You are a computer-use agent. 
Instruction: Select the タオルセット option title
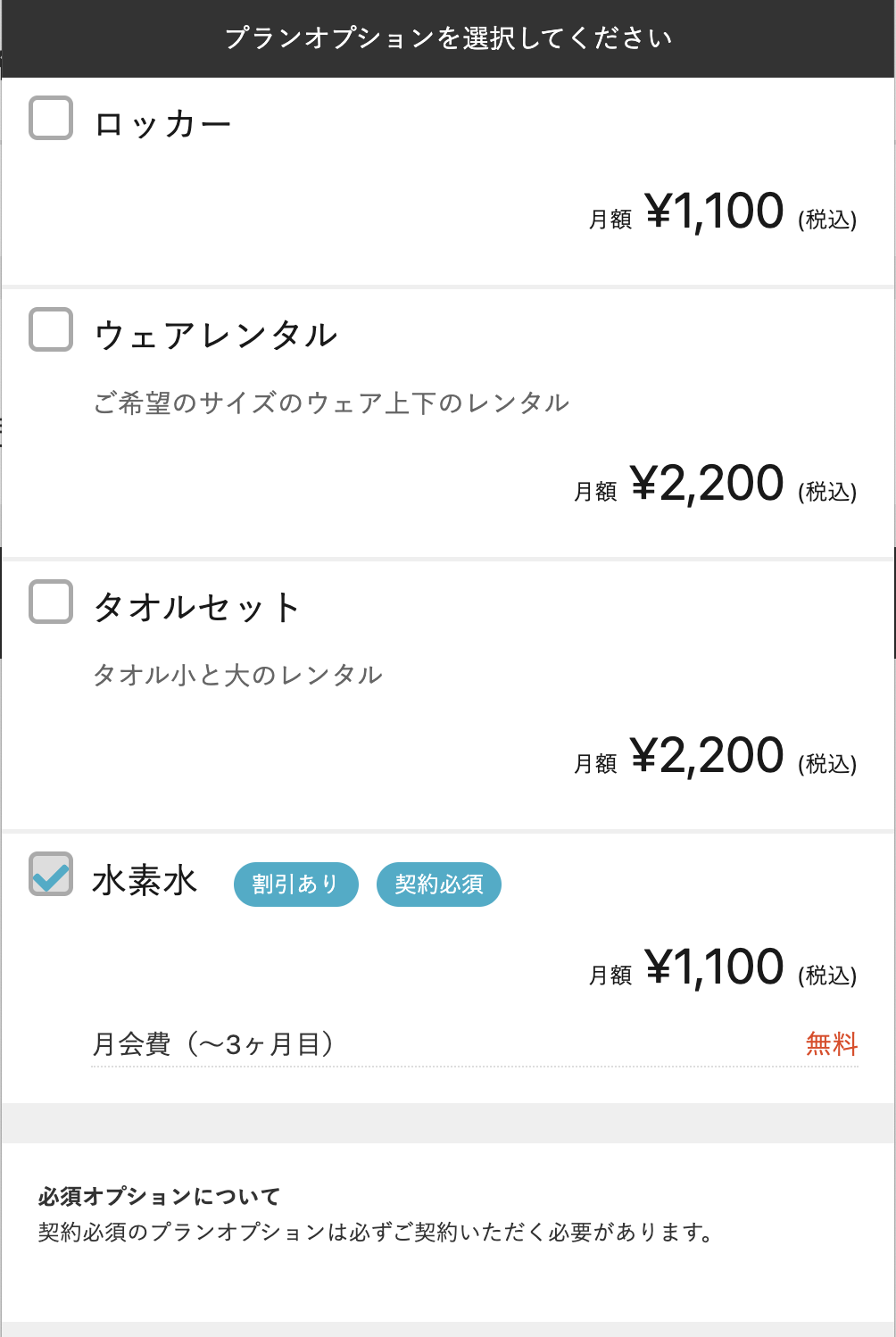[x=196, y=608]
